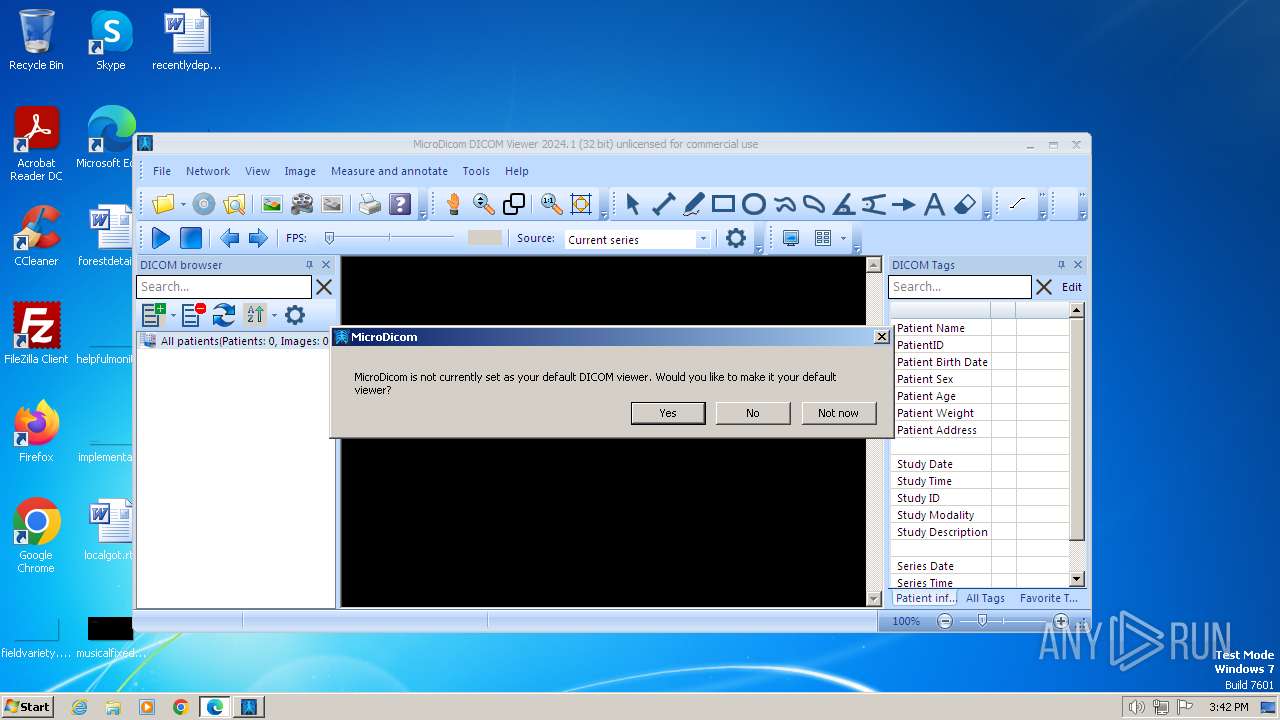1280x720 pixels.
Task: Select the distance line measurement tool
Action: click(663, 204)
